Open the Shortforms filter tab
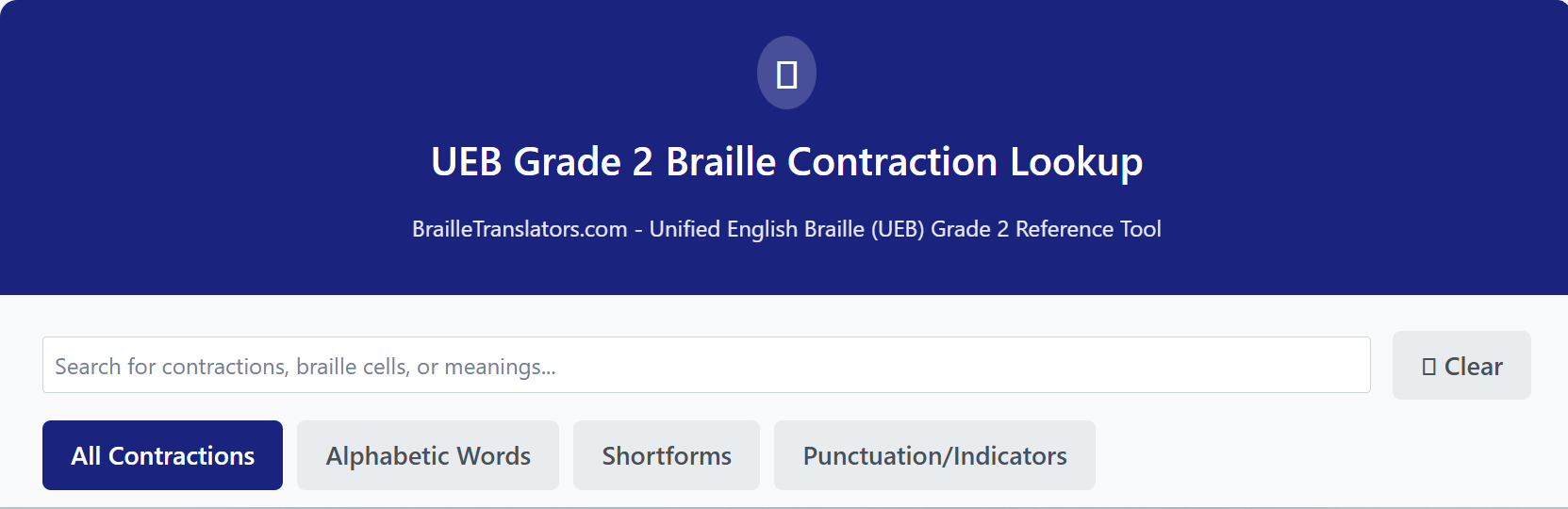The height and width of the screenshot is (509, 1568). click(667, 455)
